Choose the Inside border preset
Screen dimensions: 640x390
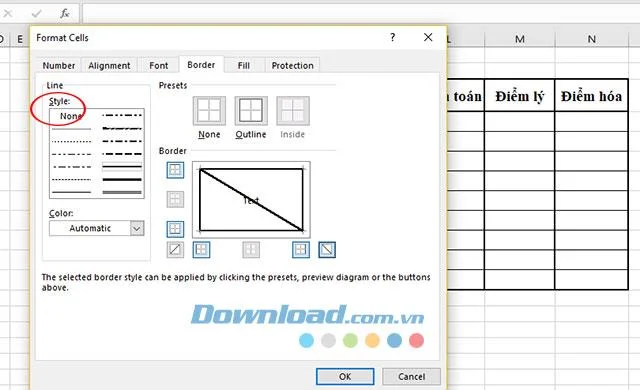click(x=293, y=111)
